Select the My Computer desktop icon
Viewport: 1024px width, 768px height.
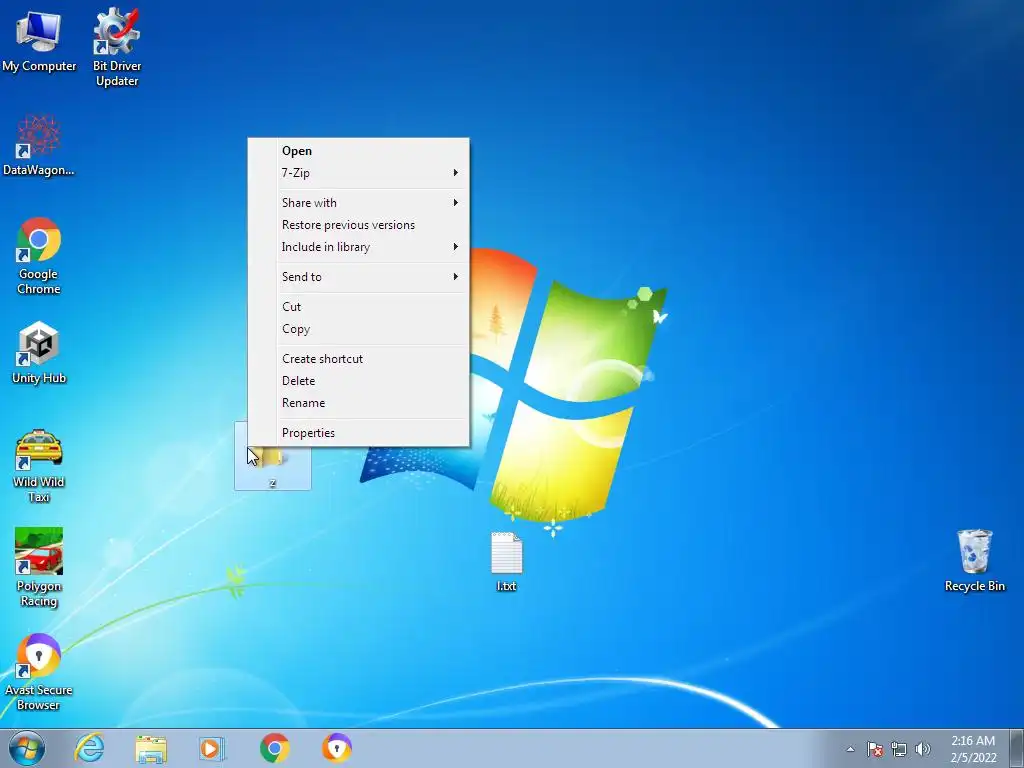[39, 41]
